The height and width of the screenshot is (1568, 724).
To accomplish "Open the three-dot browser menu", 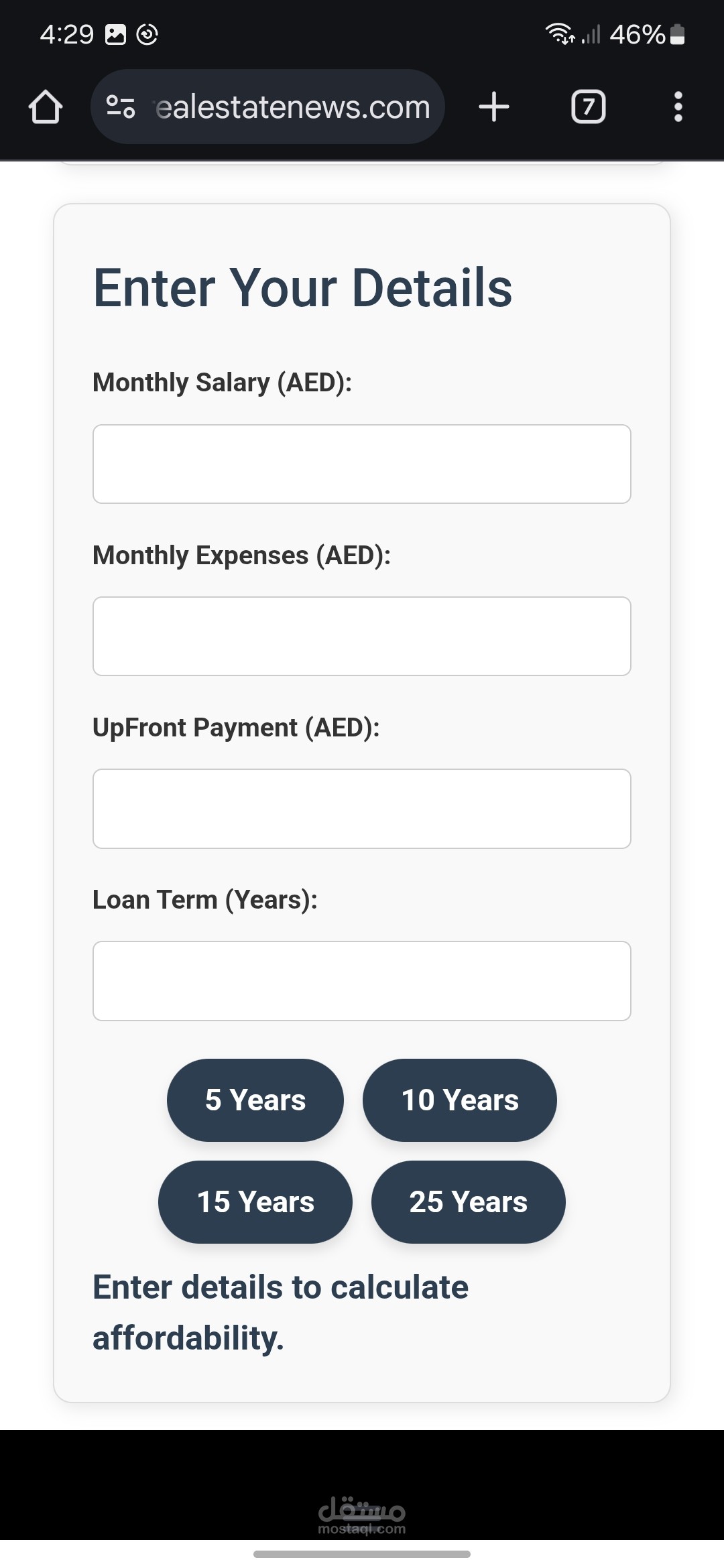I will (678, 107).
